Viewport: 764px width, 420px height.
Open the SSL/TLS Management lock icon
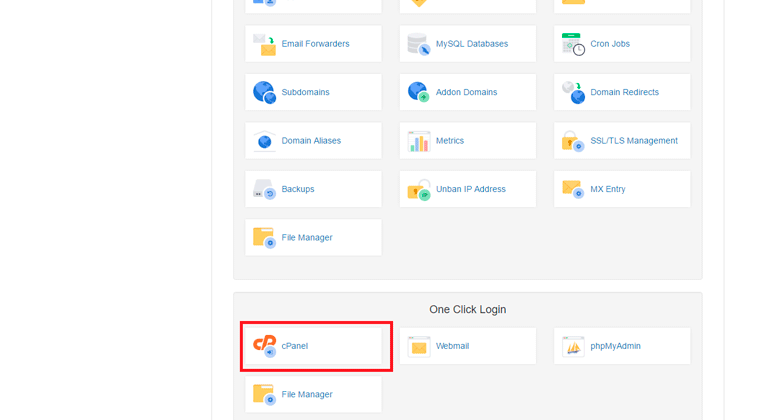(573, 141)
